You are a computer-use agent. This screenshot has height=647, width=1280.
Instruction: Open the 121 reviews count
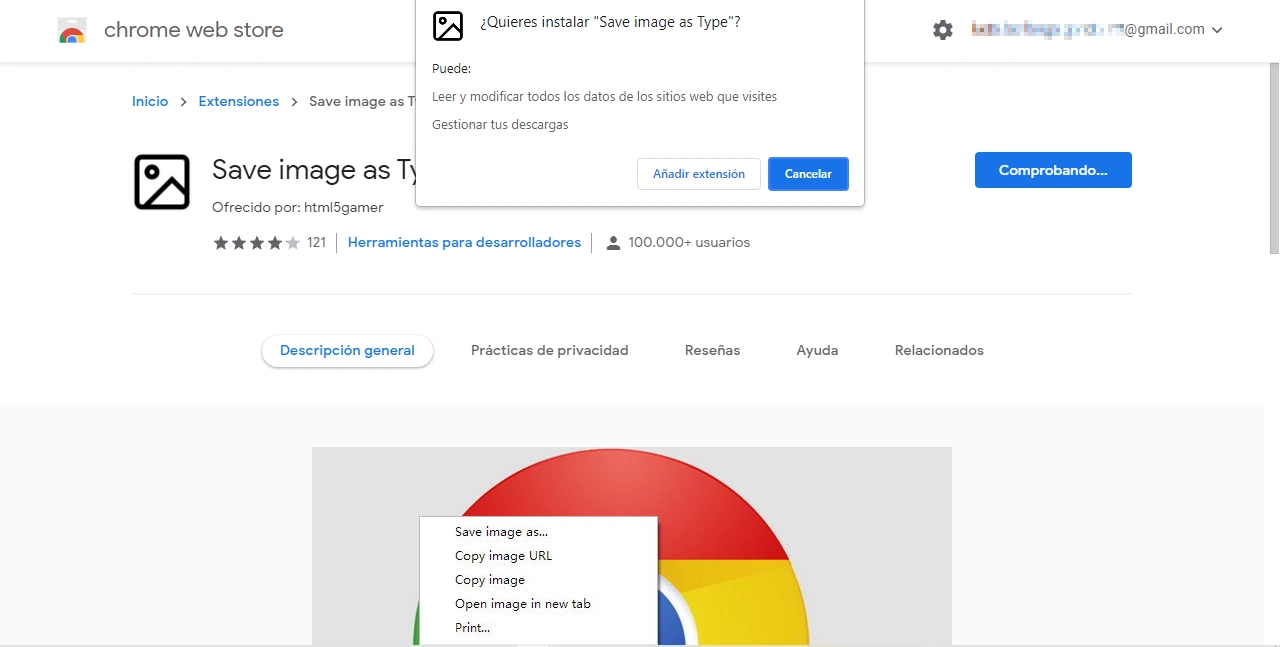[x=317, y=242]
